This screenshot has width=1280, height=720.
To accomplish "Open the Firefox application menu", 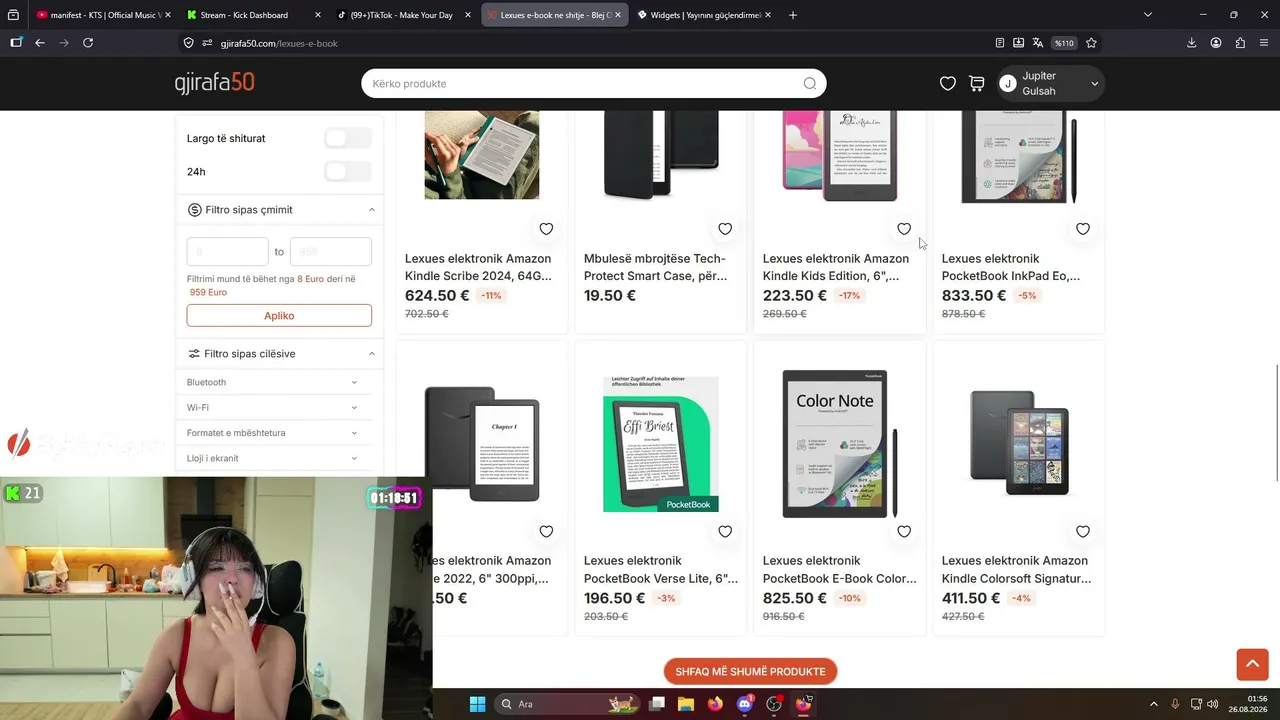I will 1264,43.
